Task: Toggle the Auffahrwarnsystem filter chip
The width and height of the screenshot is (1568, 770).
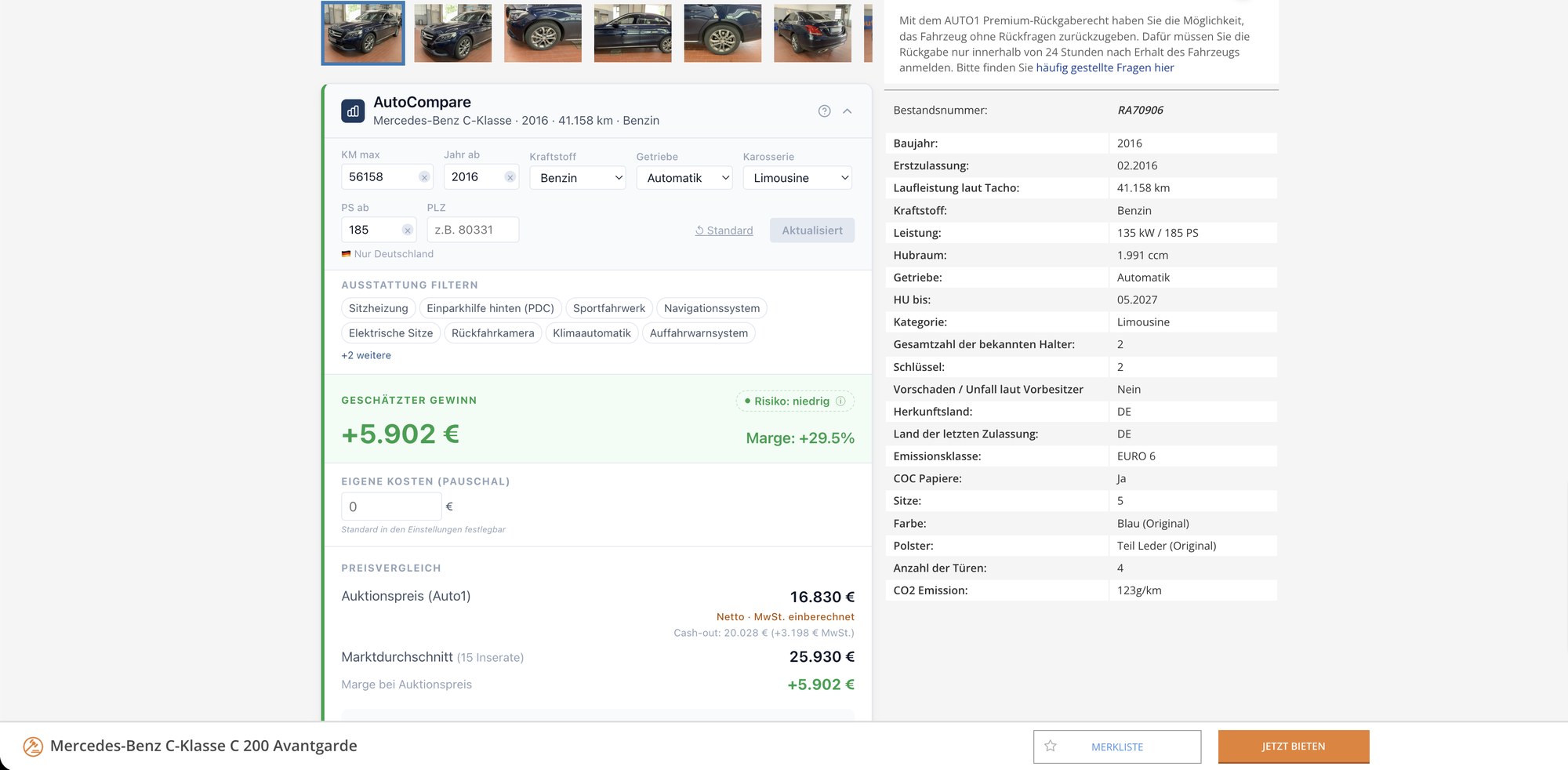Action: [699, 333]
